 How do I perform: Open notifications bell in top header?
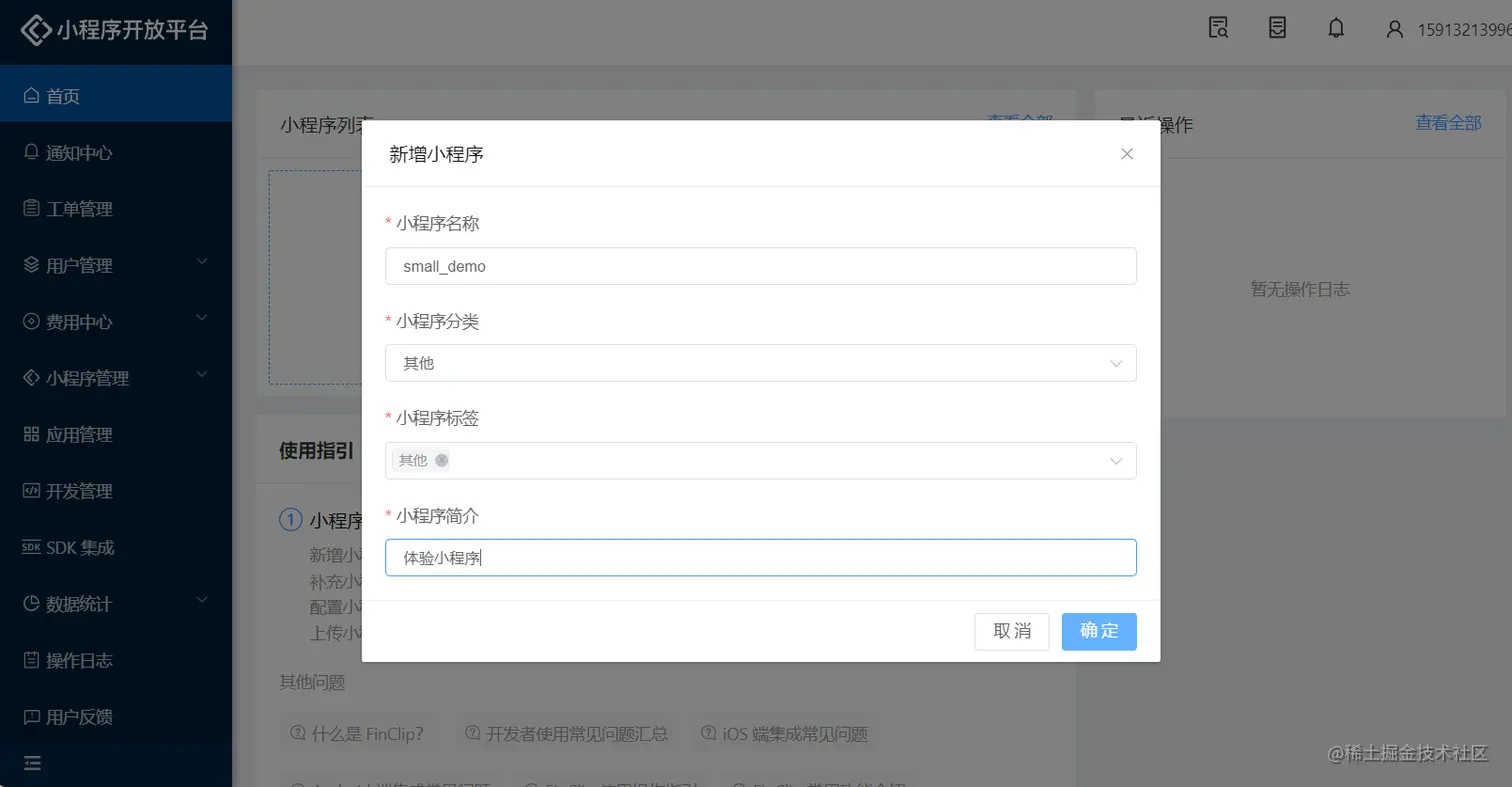click(x=1336, y=28)
